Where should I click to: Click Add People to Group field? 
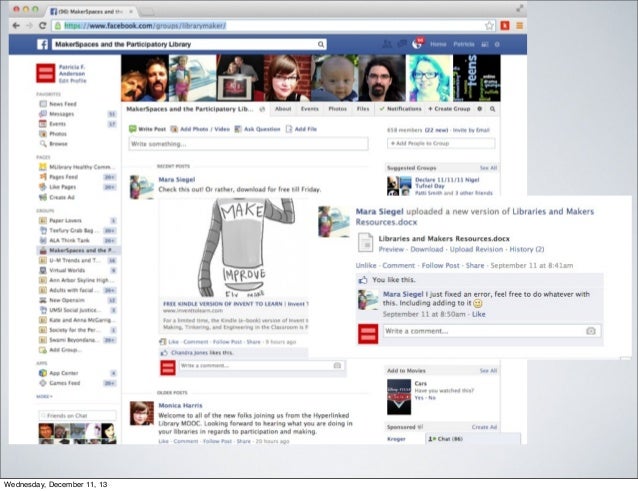pyautogui.click(x=441, y=143)
